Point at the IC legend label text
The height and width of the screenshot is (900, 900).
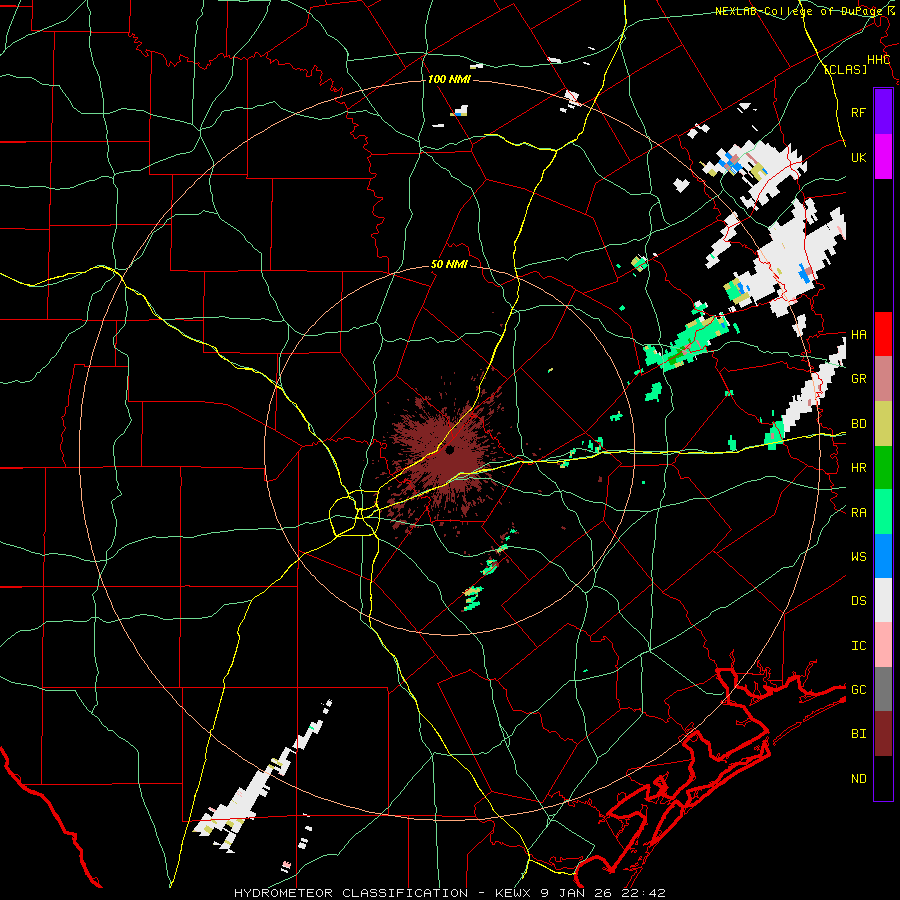pos(858,645)
